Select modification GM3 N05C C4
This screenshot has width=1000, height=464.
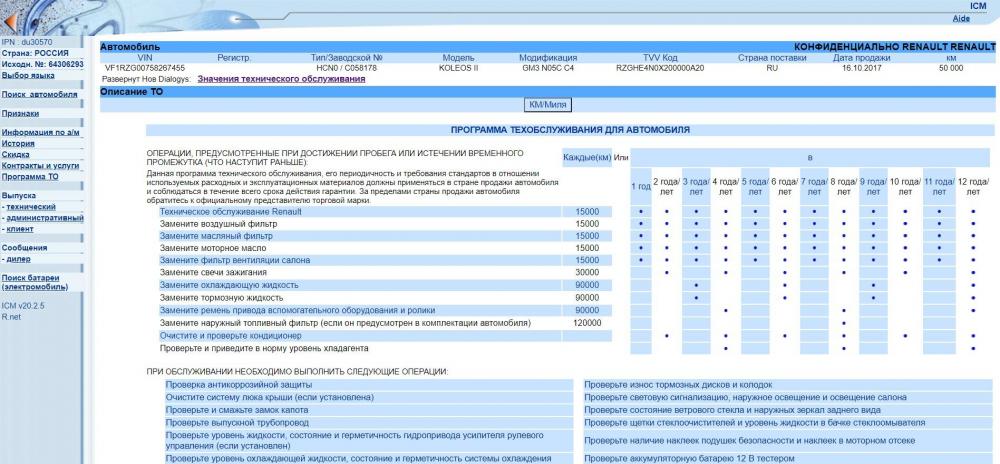(548, 68)
